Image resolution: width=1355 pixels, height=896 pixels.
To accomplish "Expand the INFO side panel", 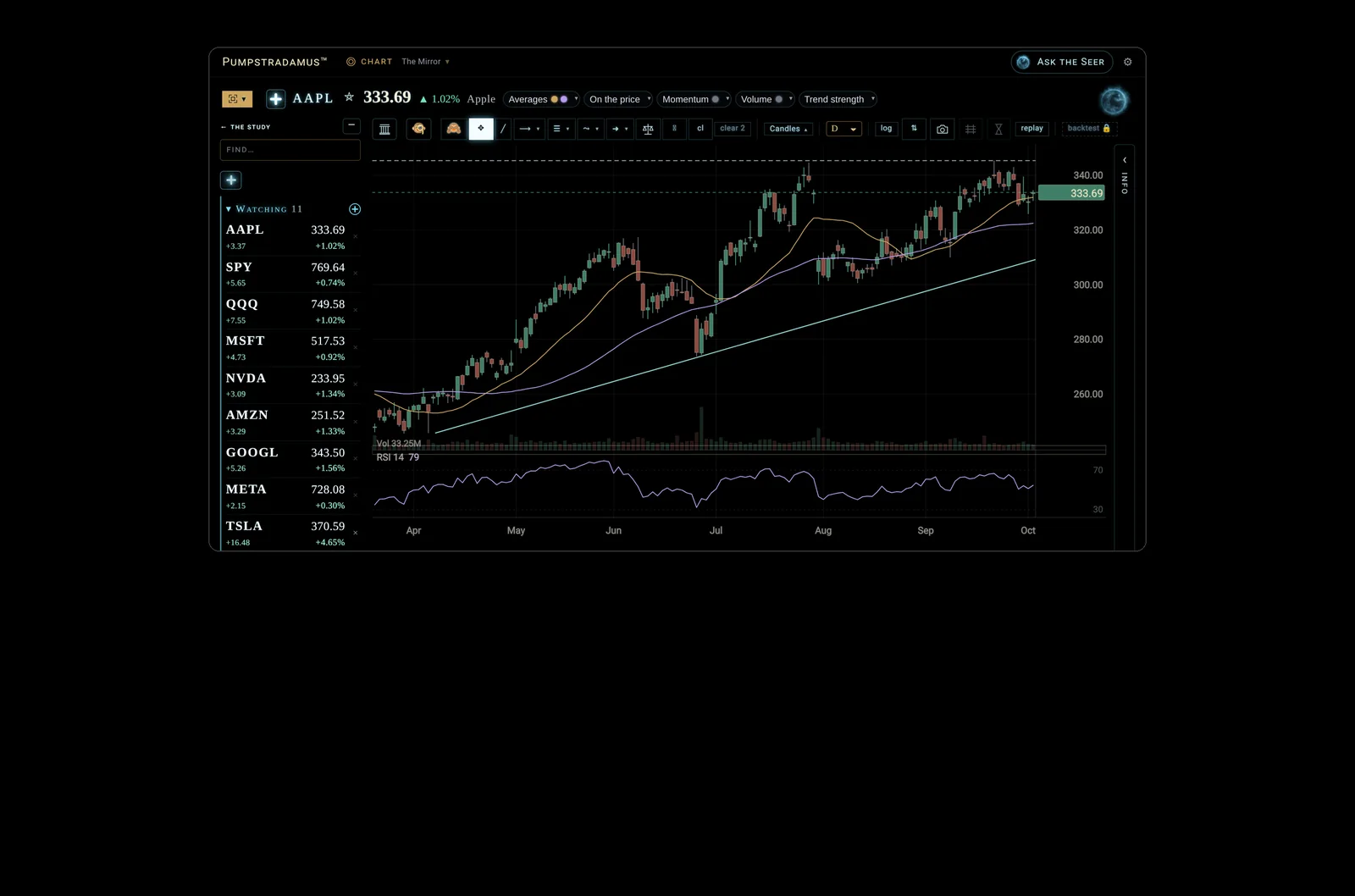I will coord(1125,175).
